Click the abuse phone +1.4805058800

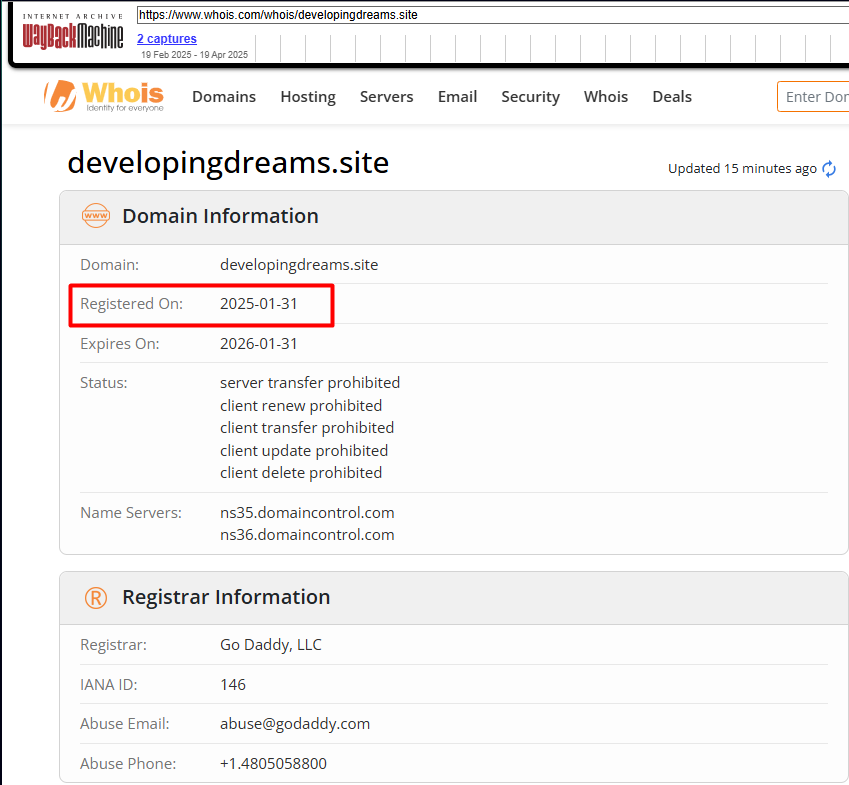(273, 764)
